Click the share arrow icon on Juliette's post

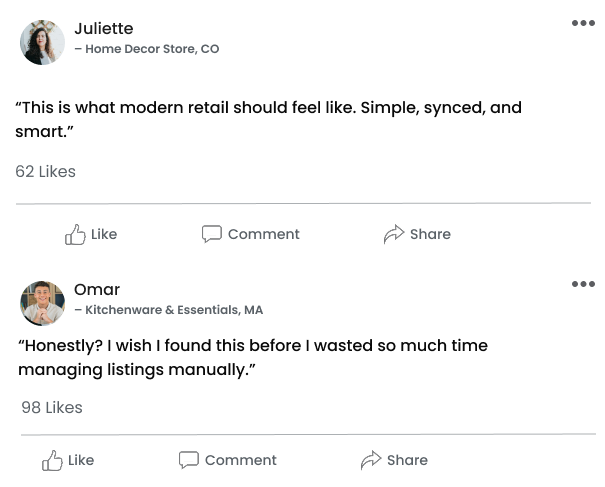393,235
